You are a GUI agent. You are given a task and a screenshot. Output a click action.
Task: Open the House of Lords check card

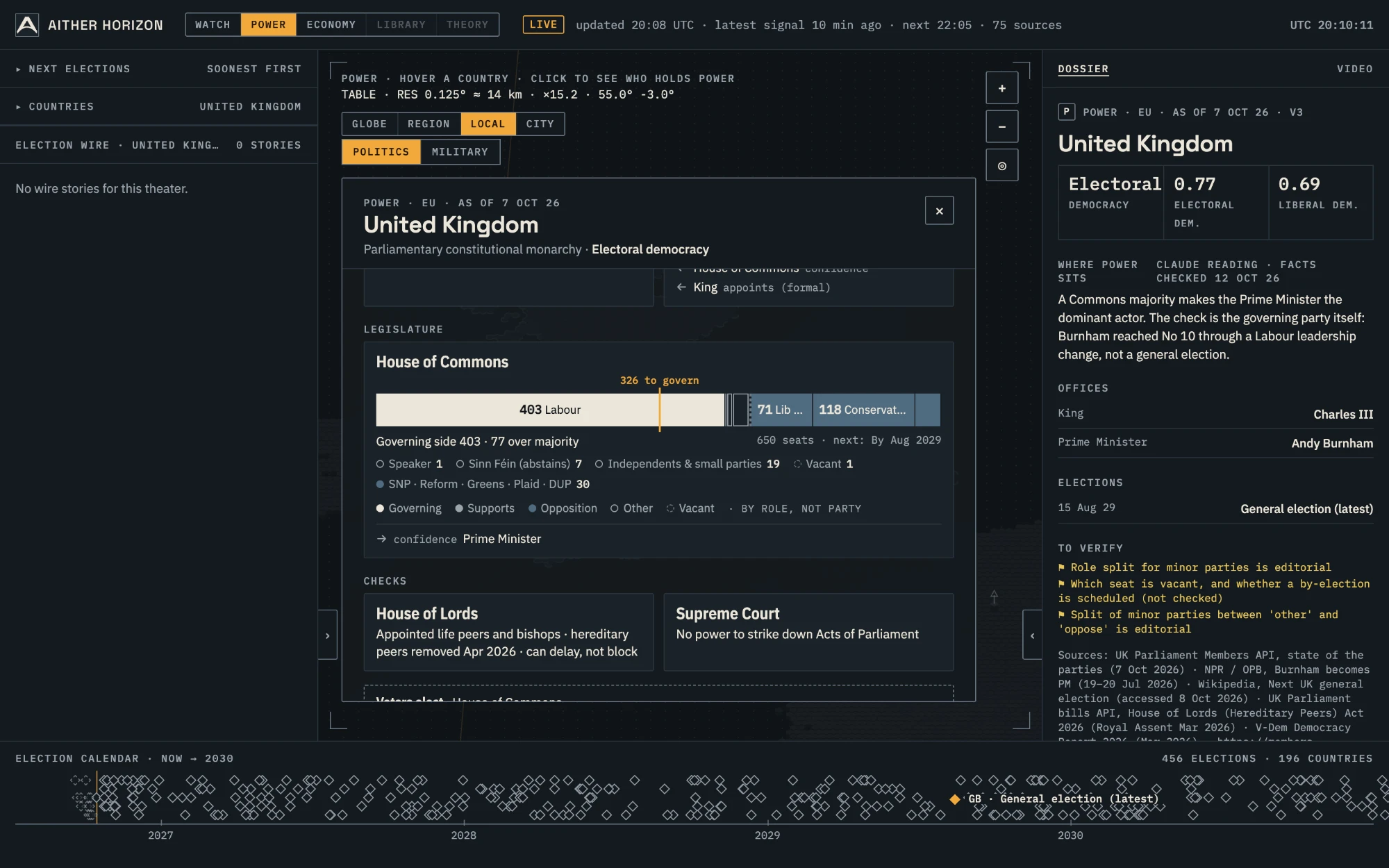coord(508,632)
